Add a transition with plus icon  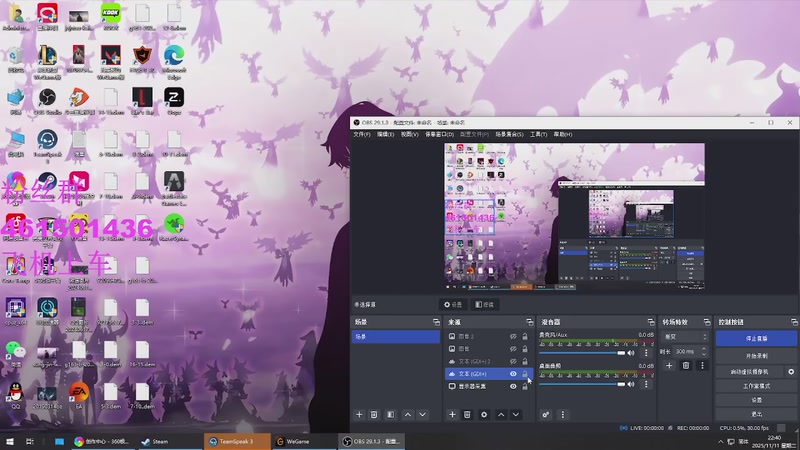tap(669, 365)
